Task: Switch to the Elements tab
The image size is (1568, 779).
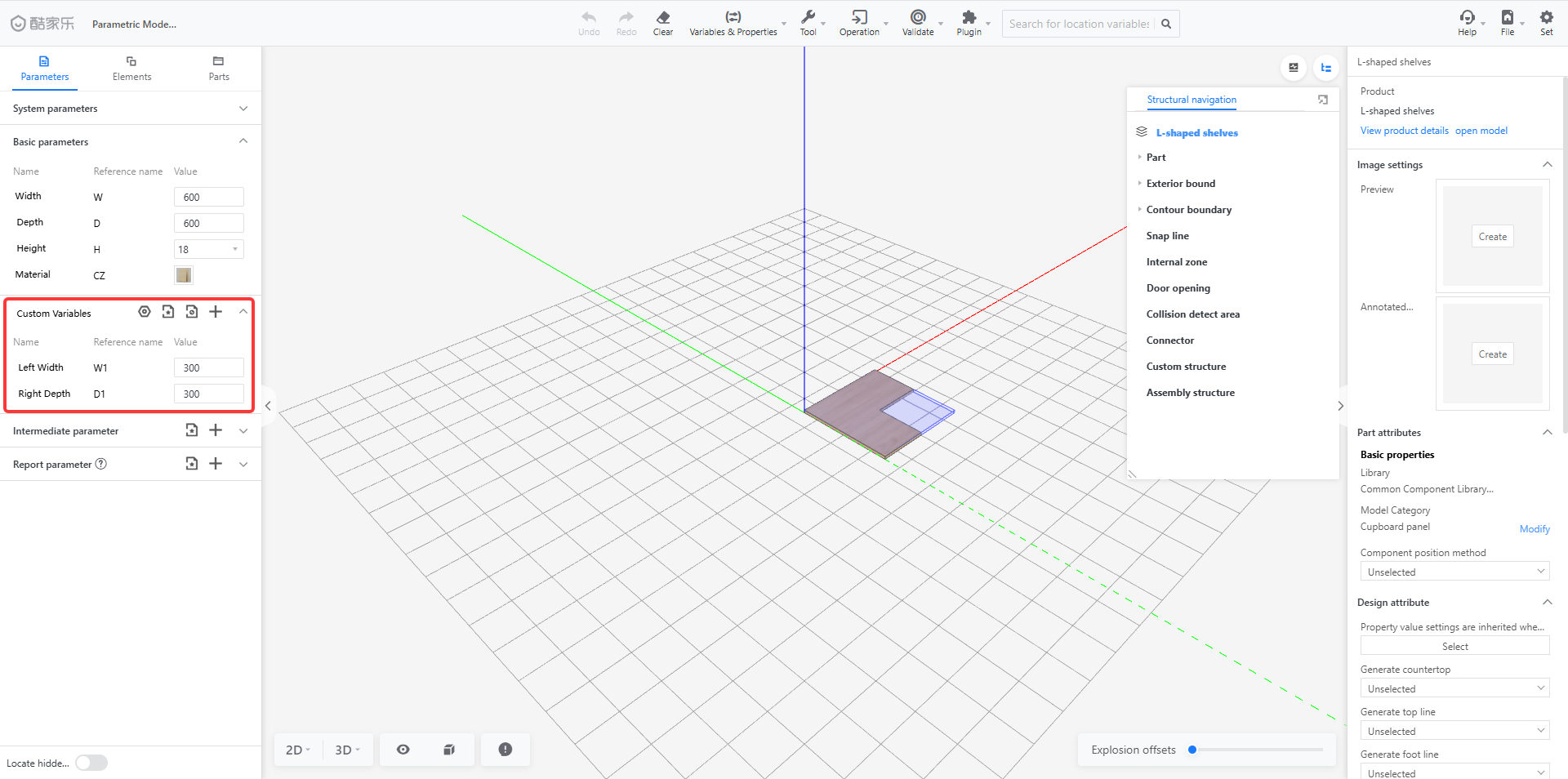Action: [x=131, y=69]
